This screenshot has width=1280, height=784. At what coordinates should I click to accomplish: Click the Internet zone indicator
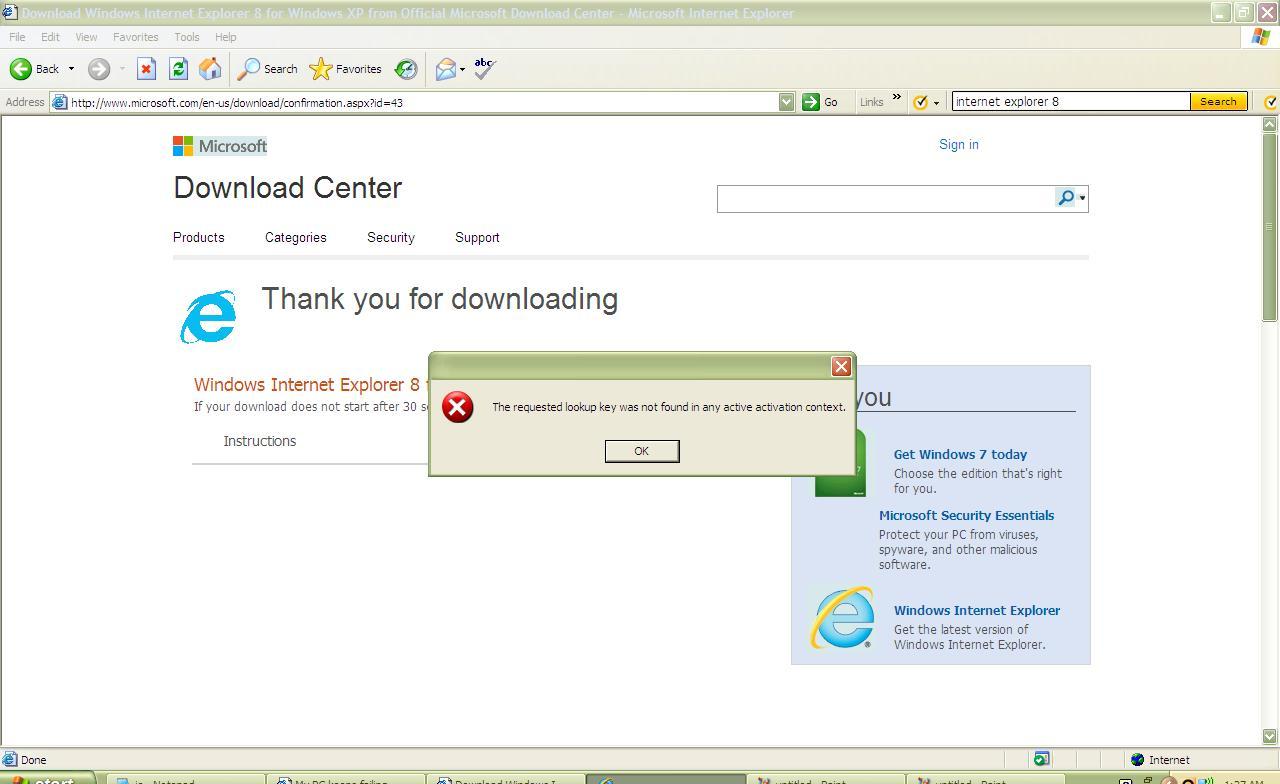coord(1160,760)
